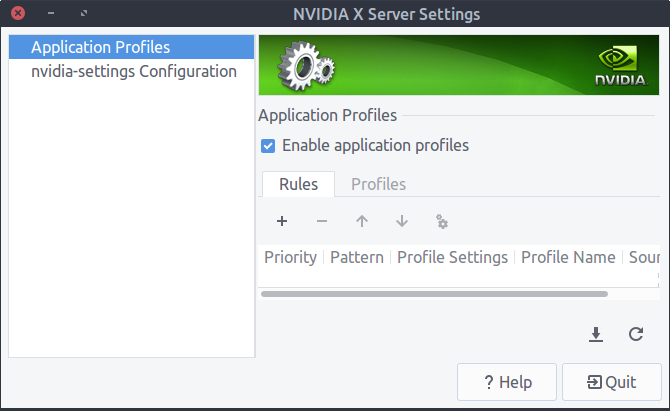Maximize the NVIDIA settings window
Viewport: 670px width, 411px height.
tap(84, 13)
